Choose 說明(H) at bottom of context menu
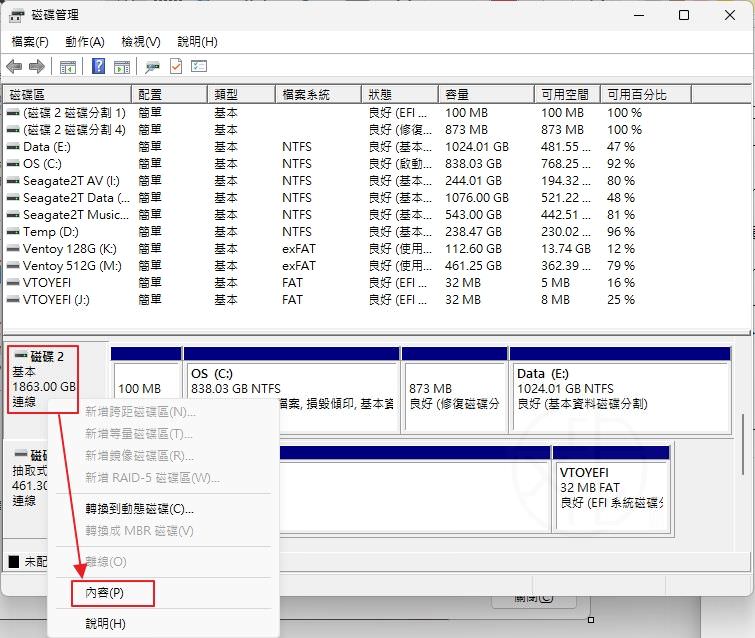This screenshot has width=755, height=638. 105,624
